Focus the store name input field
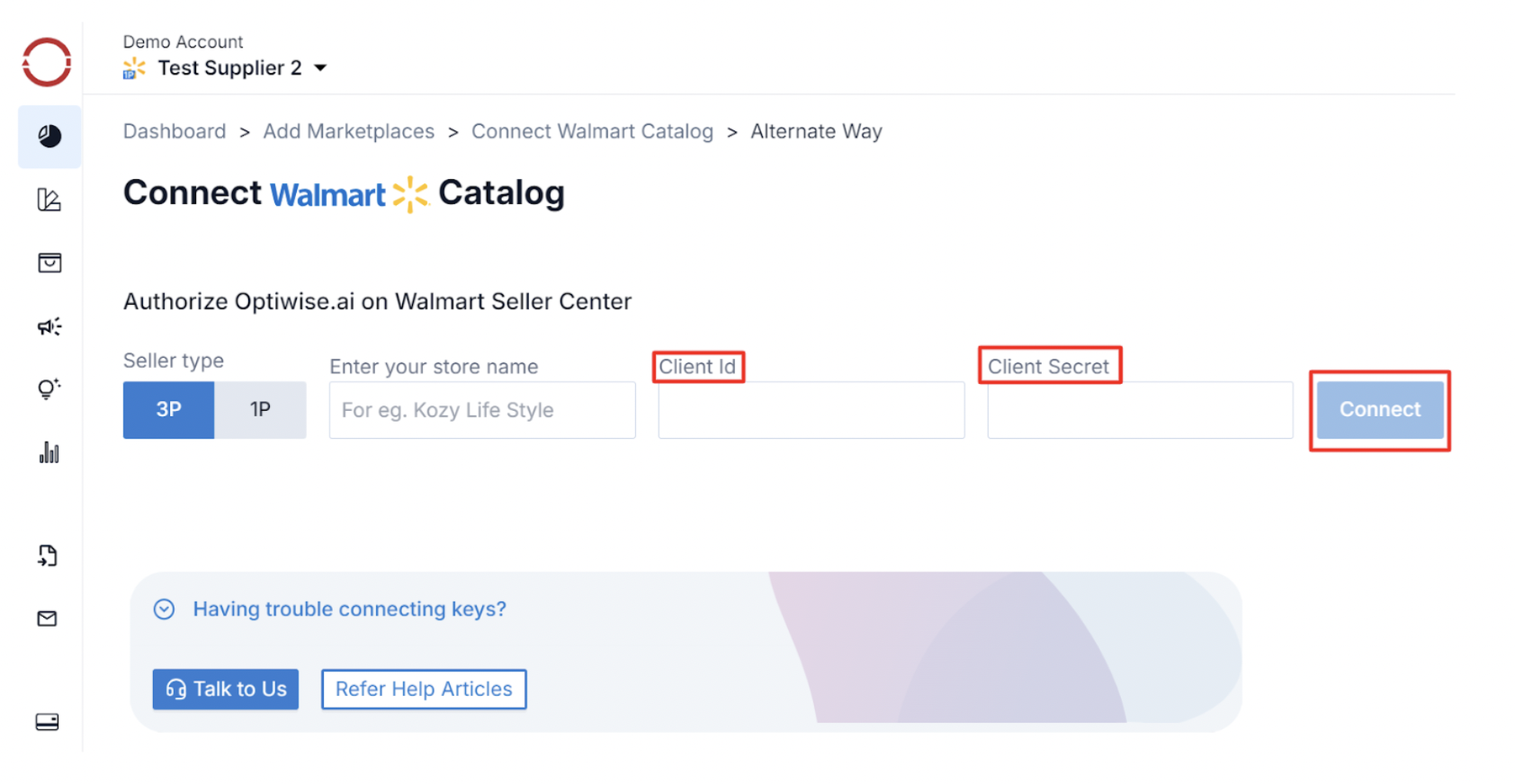1515x784 pixels. click(482, 410)
